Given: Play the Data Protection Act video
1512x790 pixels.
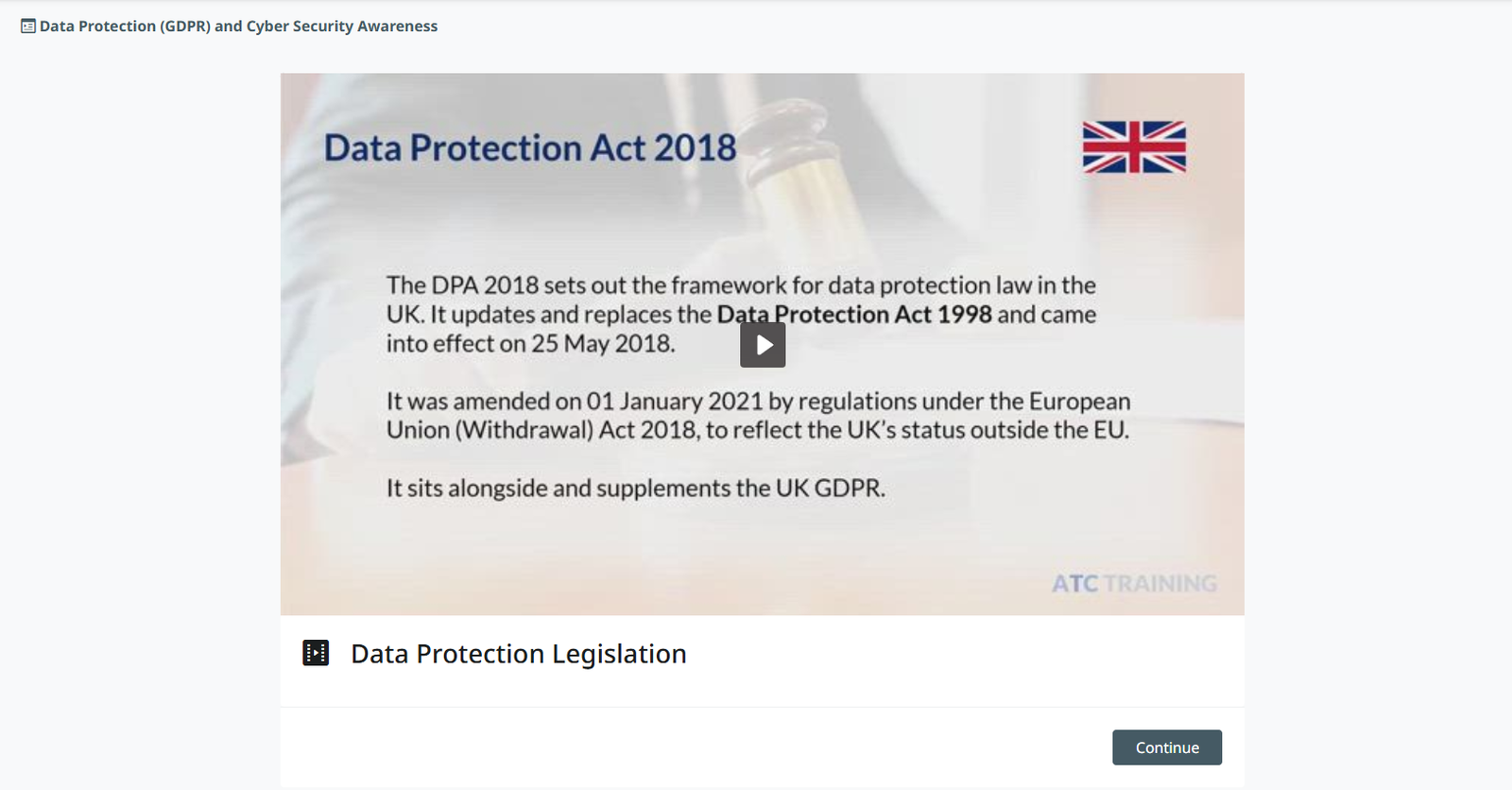Looking at the screenshot, I should click(x=763, y=345).
